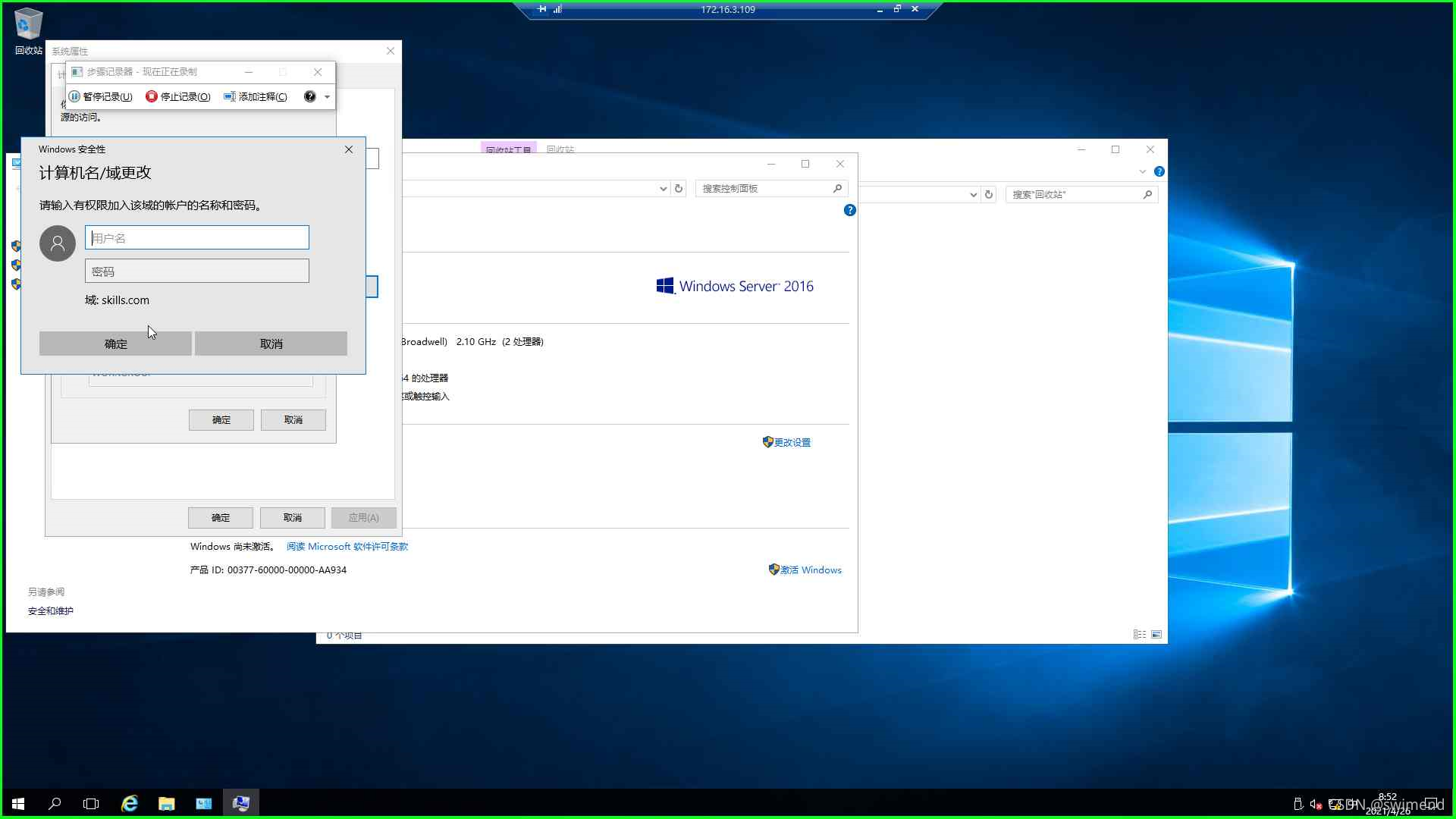Open Task View on the taskbar
The image size is (1456, 819).
pyautogui.click(x=91, y=803)
